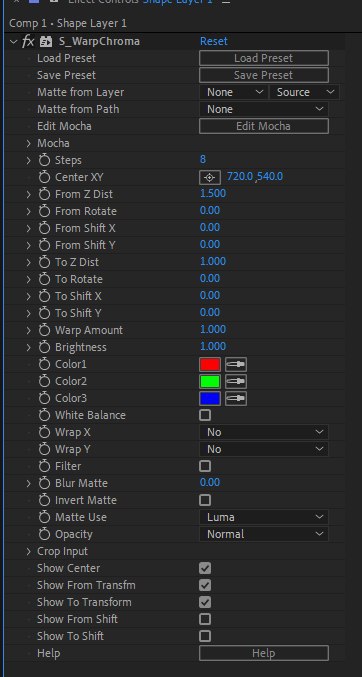The image size is (362, 677).
Task: Click the From Rotate stopwatch icon
Action: 44,211
